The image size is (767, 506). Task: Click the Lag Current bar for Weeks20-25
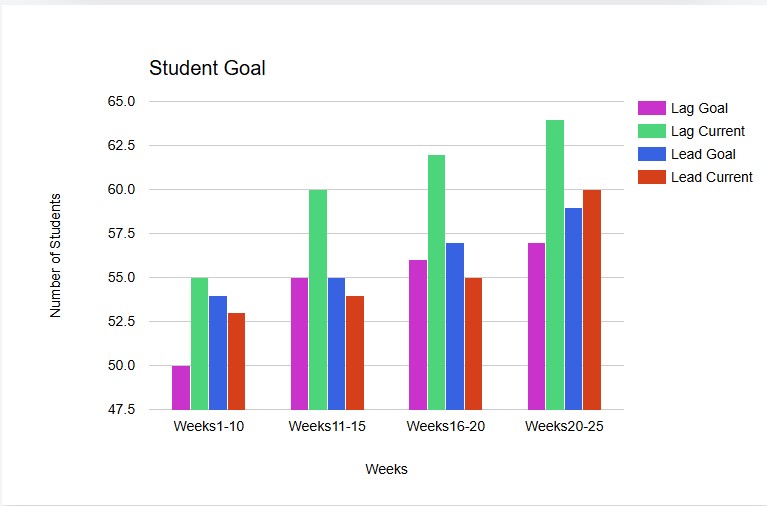tap(555, 265)
